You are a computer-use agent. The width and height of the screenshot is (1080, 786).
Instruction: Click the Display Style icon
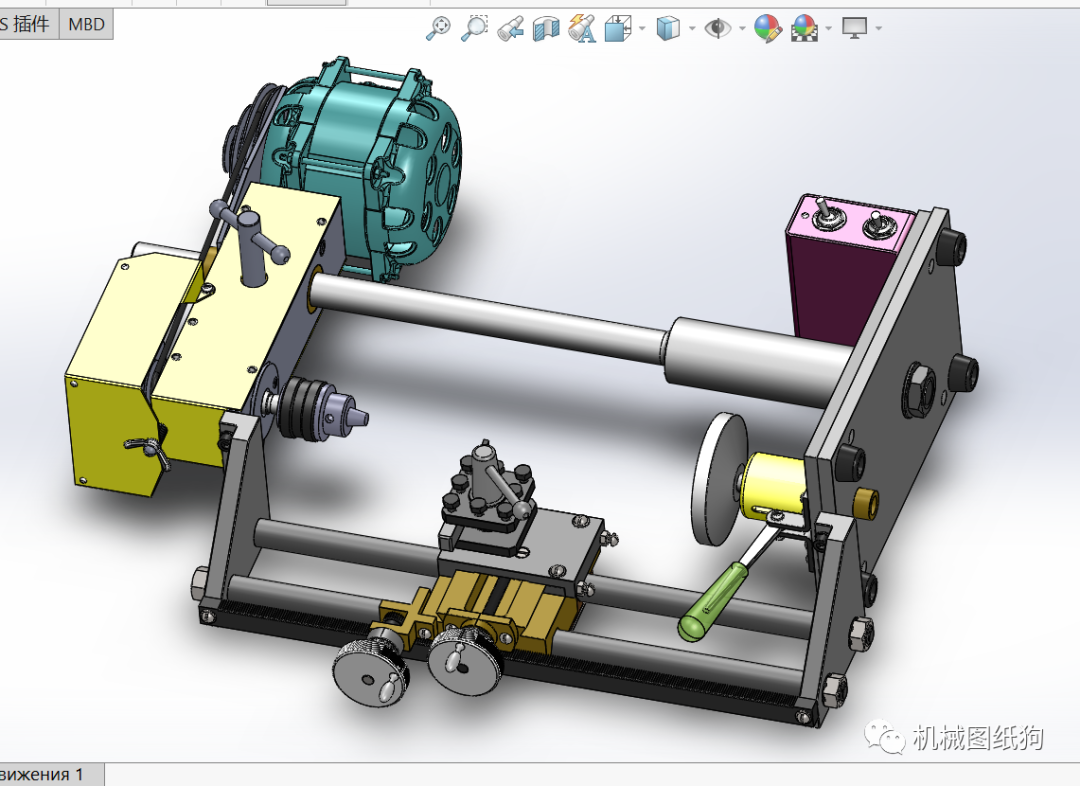(667, 29)
